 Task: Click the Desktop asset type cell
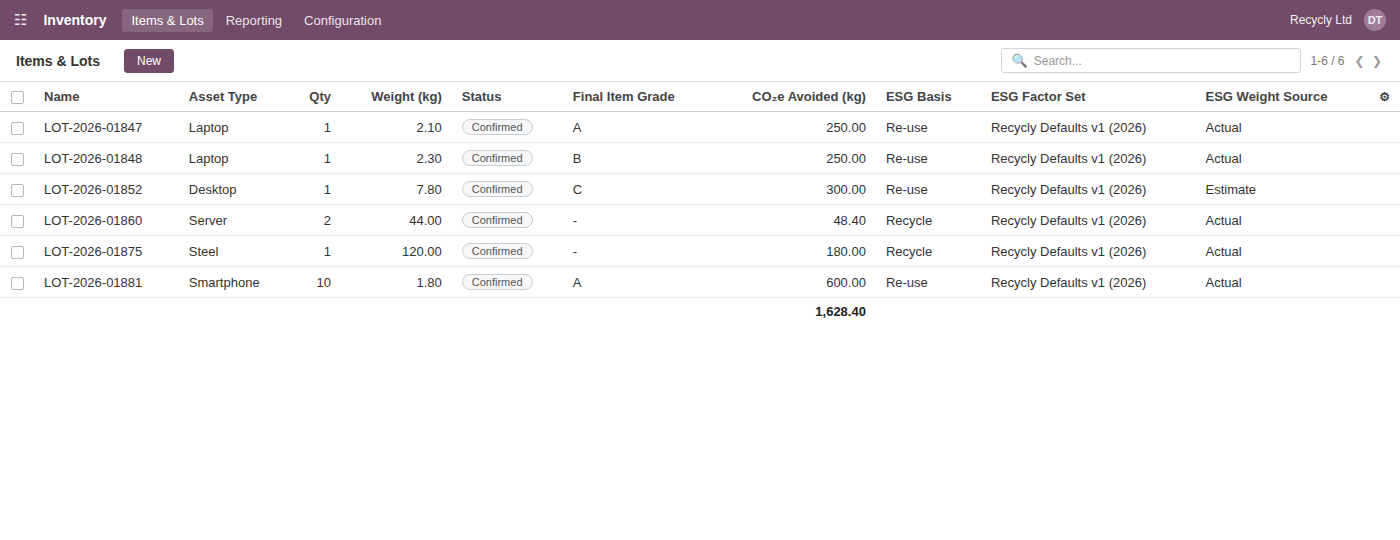pos(213,190)
